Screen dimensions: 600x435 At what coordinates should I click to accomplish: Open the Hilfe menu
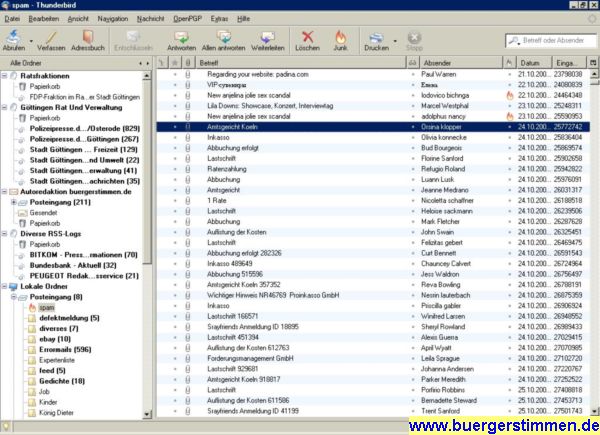[x=243, y=19]
